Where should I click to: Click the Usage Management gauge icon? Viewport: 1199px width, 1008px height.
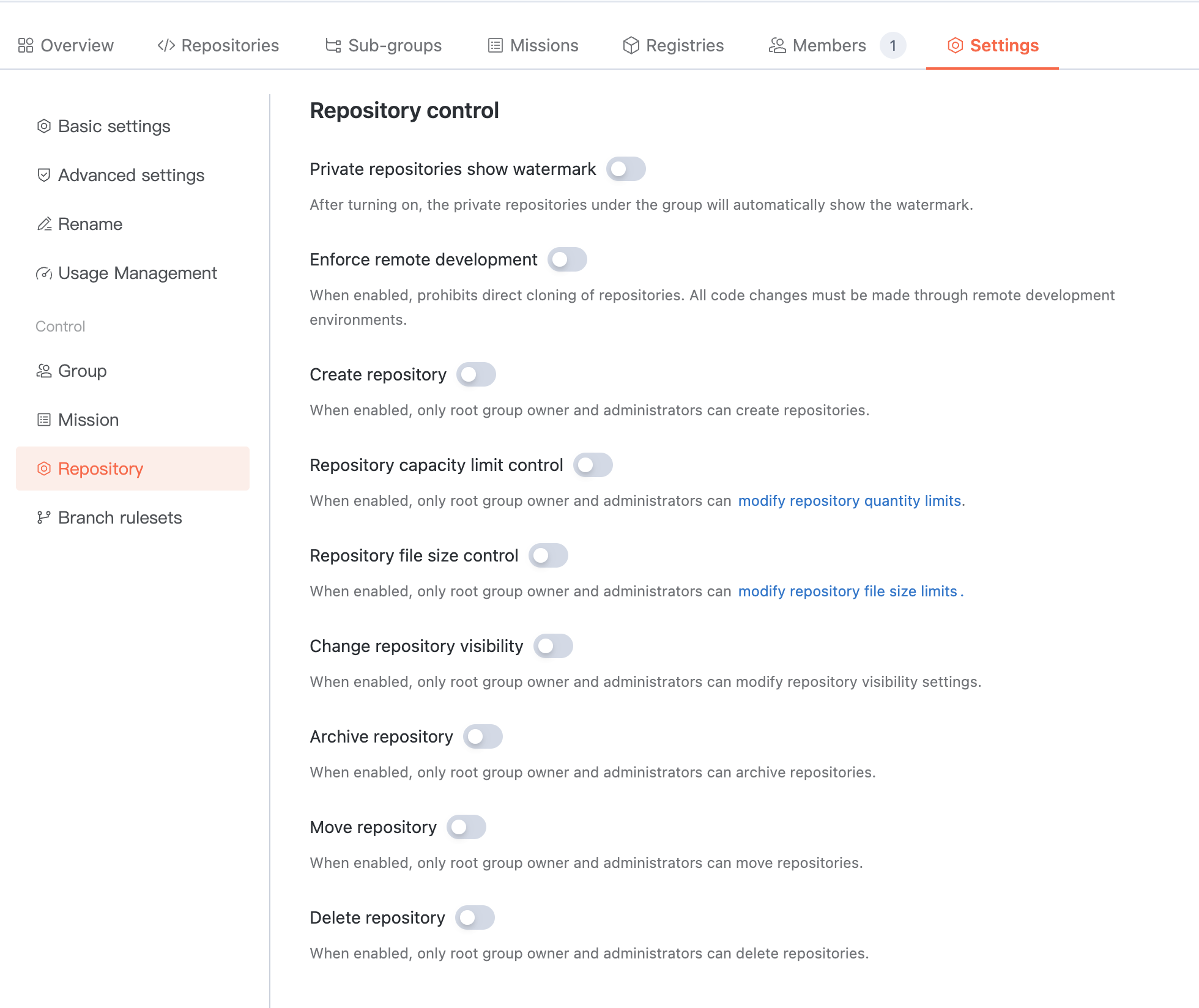(x=44, y=273)
